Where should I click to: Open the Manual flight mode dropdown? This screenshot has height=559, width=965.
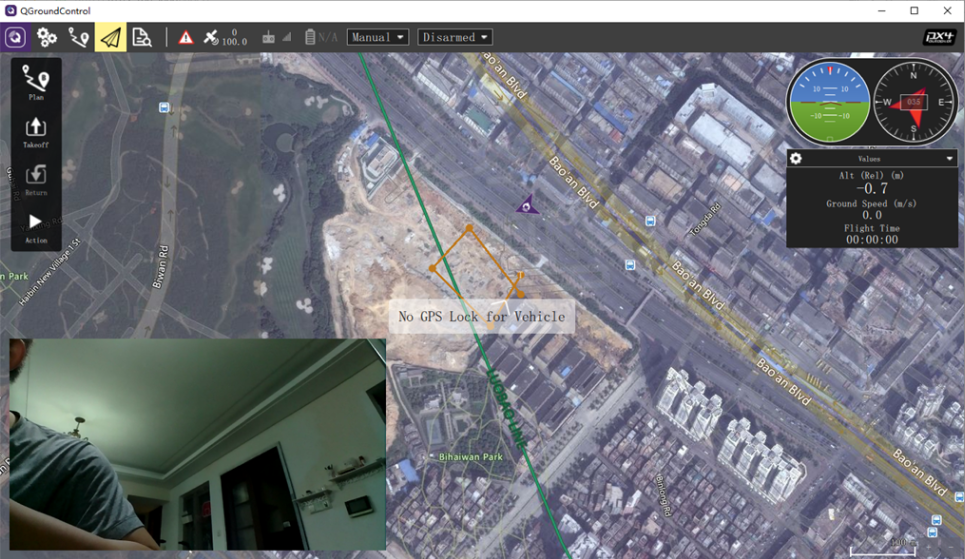click(x=378, y=38)
